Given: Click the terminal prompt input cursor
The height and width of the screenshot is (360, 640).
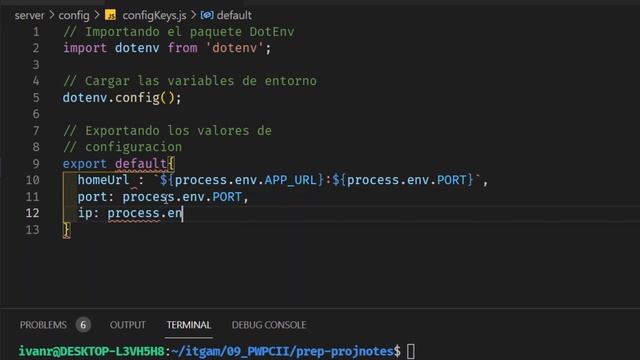Looking at the screenshot, I should (411, 351).
